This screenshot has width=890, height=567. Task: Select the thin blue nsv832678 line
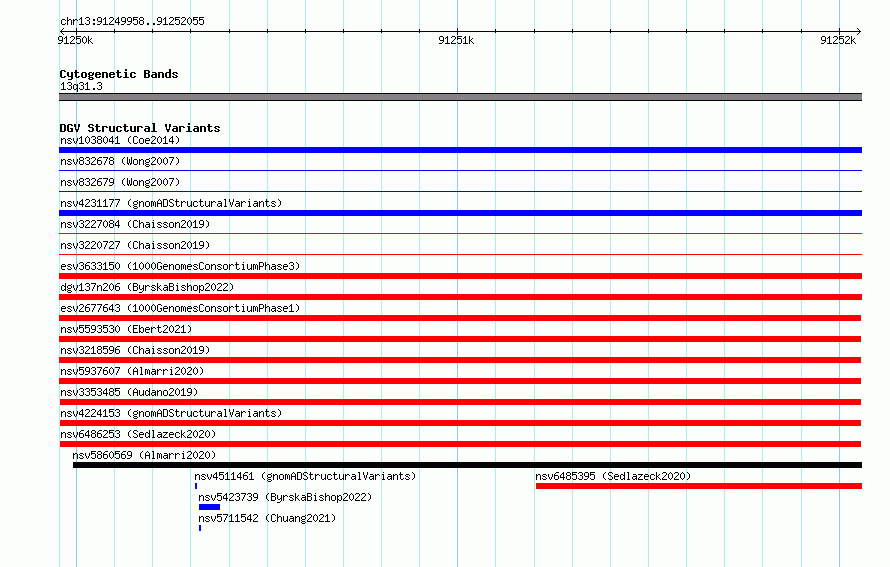tap(460, 170)
